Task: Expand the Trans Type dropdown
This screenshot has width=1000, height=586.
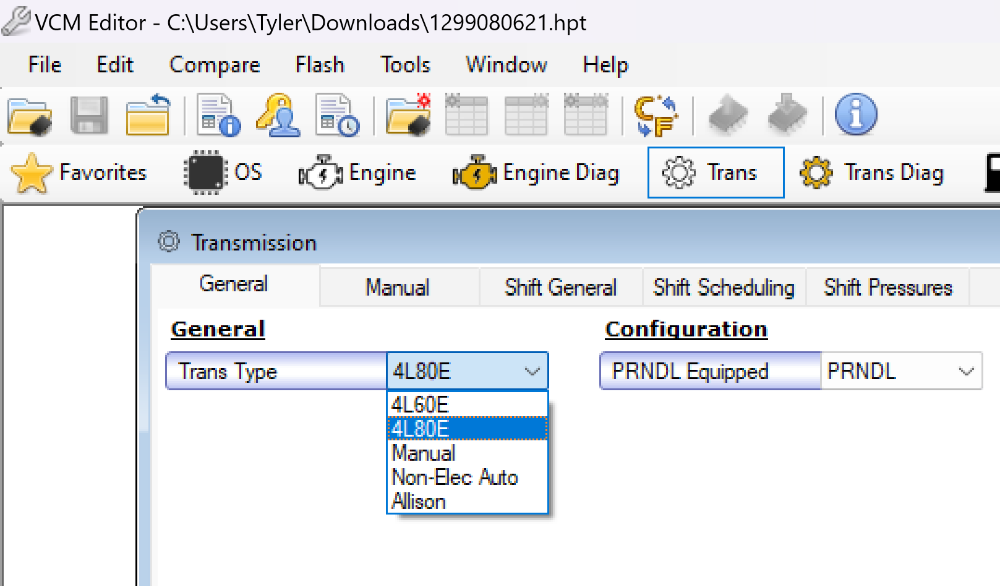Action: coord(532,372)
